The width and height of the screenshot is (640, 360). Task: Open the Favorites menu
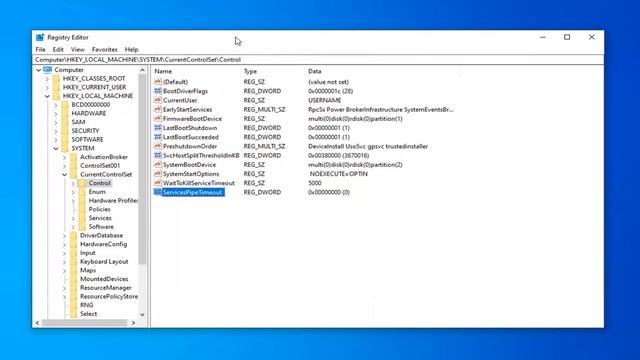coord(104,49)
